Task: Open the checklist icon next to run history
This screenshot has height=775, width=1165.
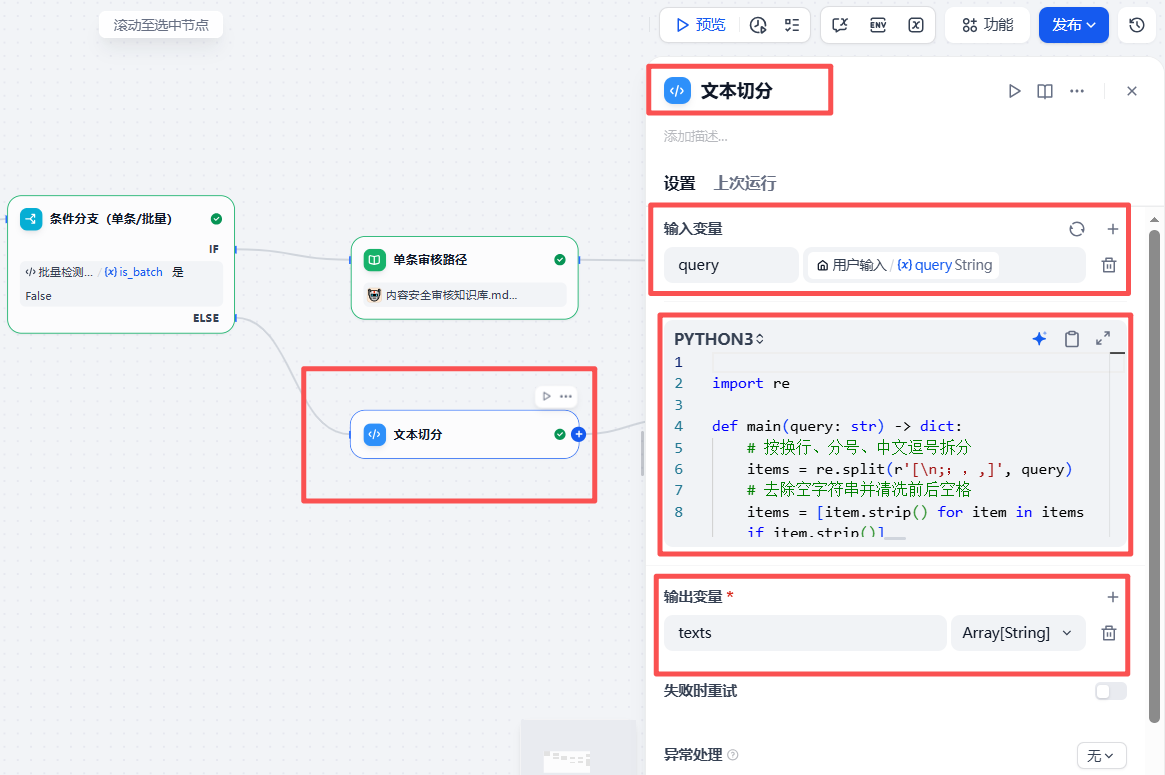Action: pos(792,25)
